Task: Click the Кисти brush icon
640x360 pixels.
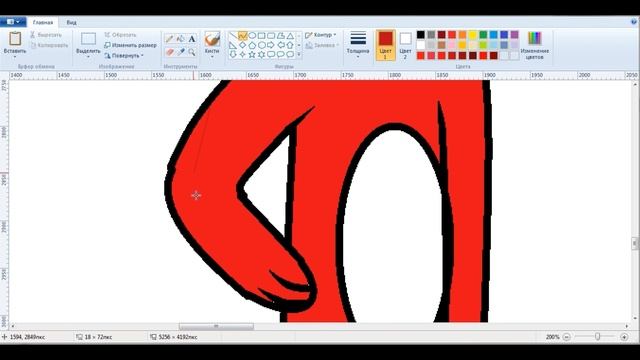Action: (212, 39)
